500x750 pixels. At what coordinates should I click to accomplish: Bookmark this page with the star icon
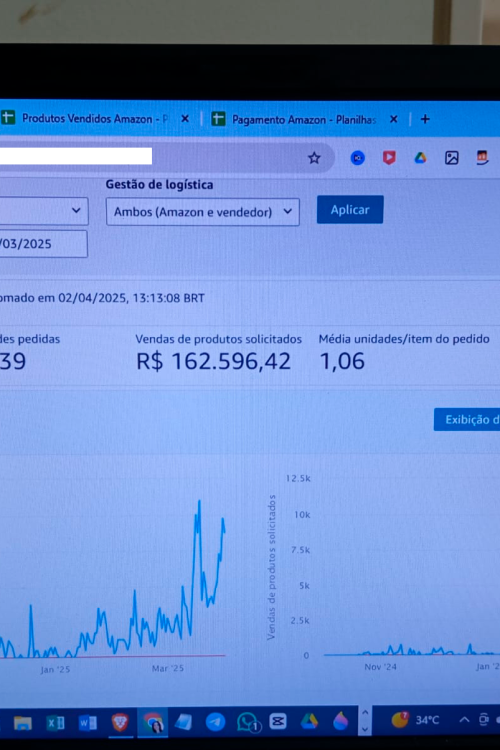[314, 158]
